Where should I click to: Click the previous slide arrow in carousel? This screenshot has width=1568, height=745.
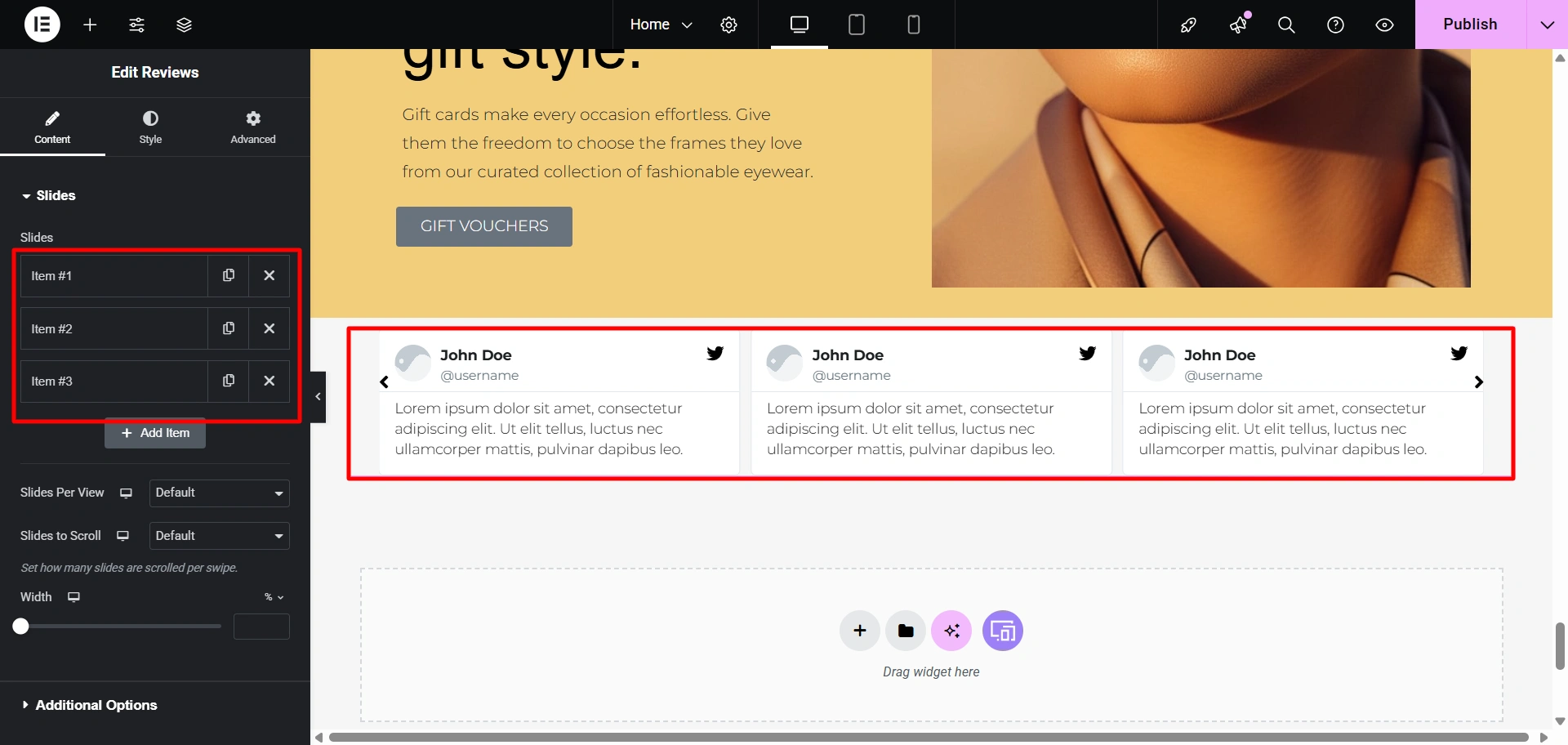pos(384,381)
